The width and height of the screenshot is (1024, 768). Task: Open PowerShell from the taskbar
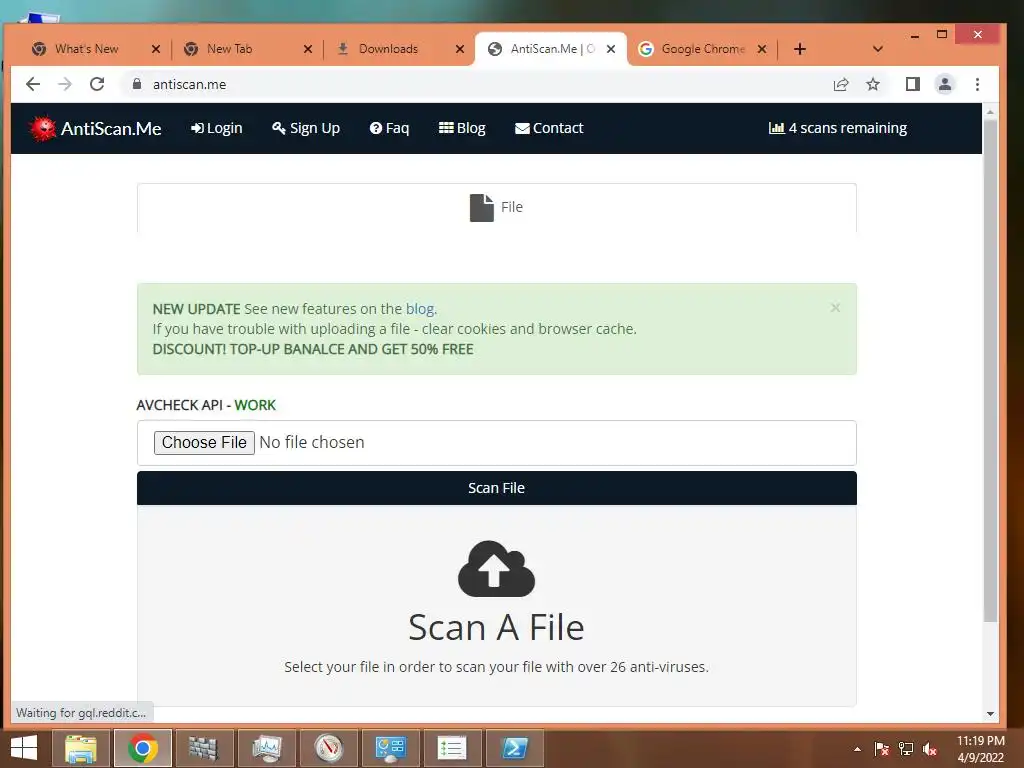[x=515, y=748]
